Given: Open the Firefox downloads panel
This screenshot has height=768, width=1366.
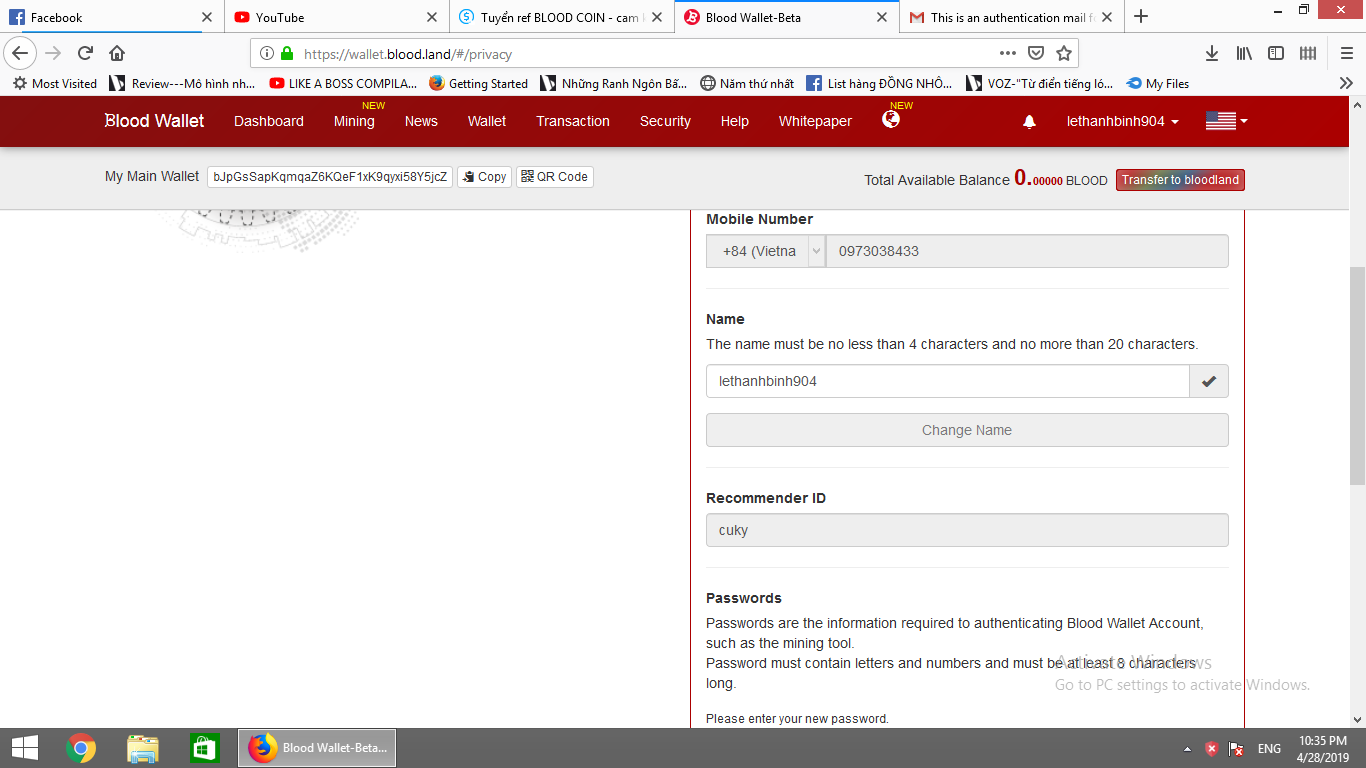Looking at the screenshot, I should pyautogui.click(x=1211, y=53).
